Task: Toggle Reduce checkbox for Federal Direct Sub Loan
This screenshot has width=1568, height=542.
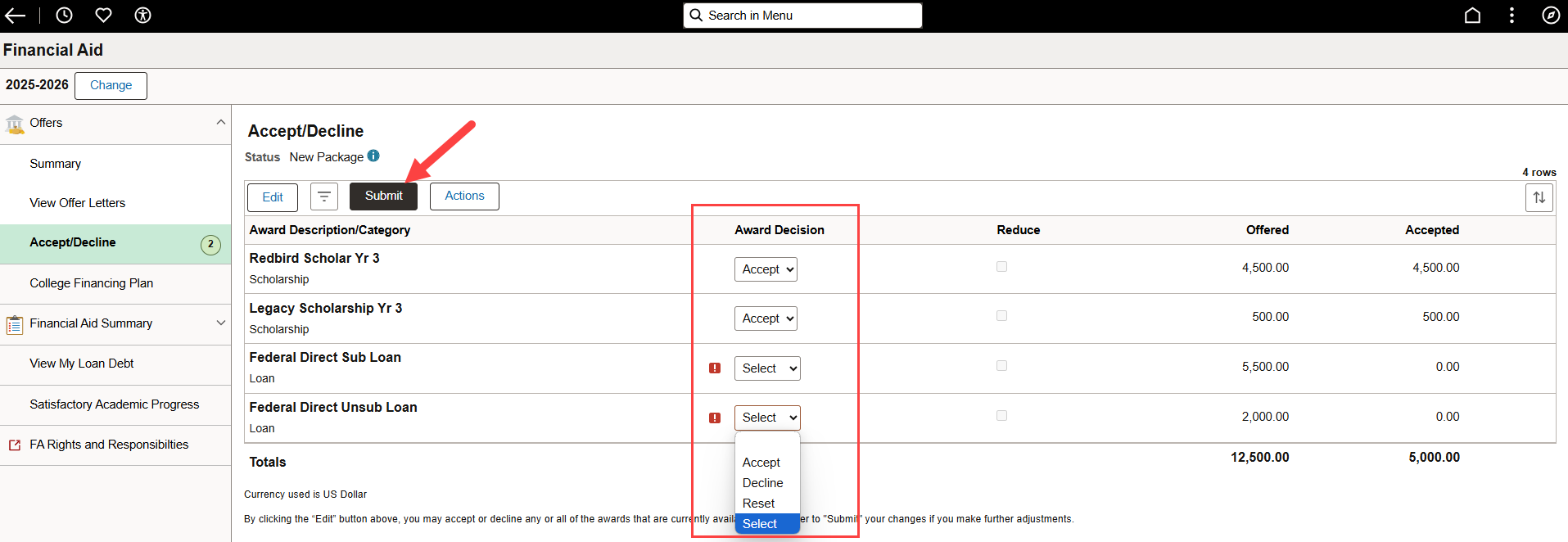Action: pyautogui.click(x=1001, y=366)
